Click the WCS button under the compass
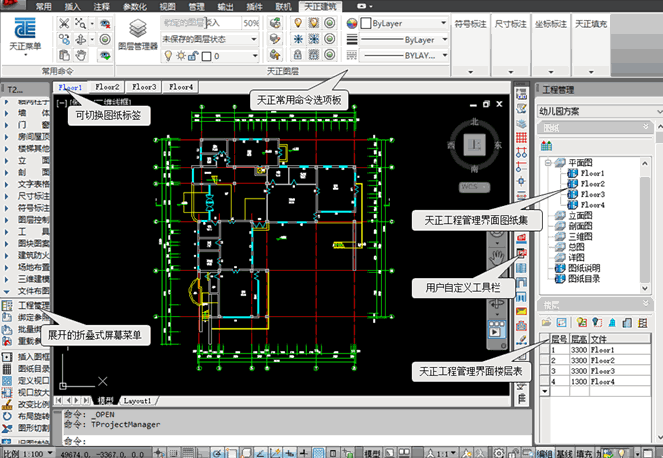 pos(474,187)
